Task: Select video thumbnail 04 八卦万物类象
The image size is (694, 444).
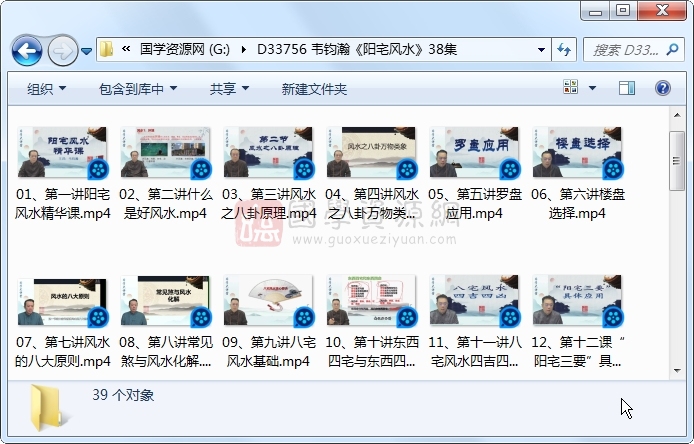Action: coord(371,152)
